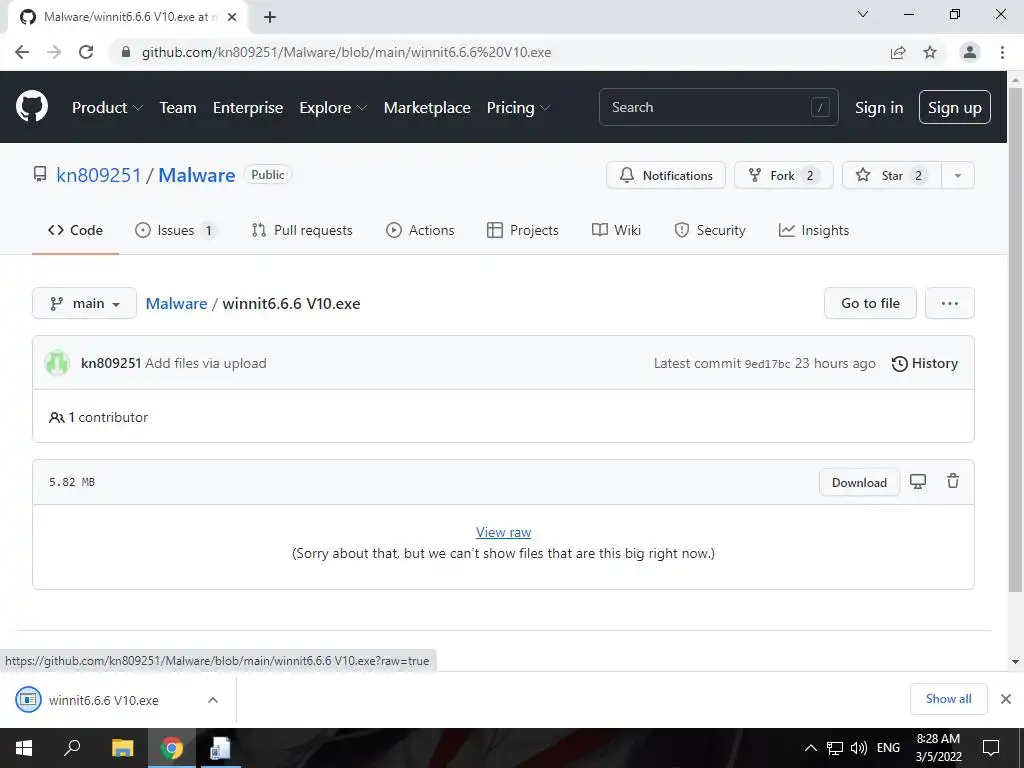Click the Sign in link
Screen dimensions: 1024x768
pos(879,108)
